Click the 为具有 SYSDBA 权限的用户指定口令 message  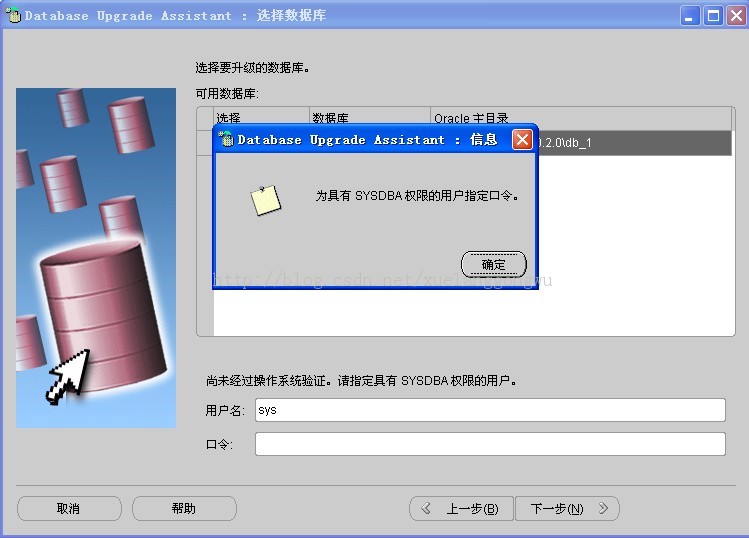tap(417, 195)
